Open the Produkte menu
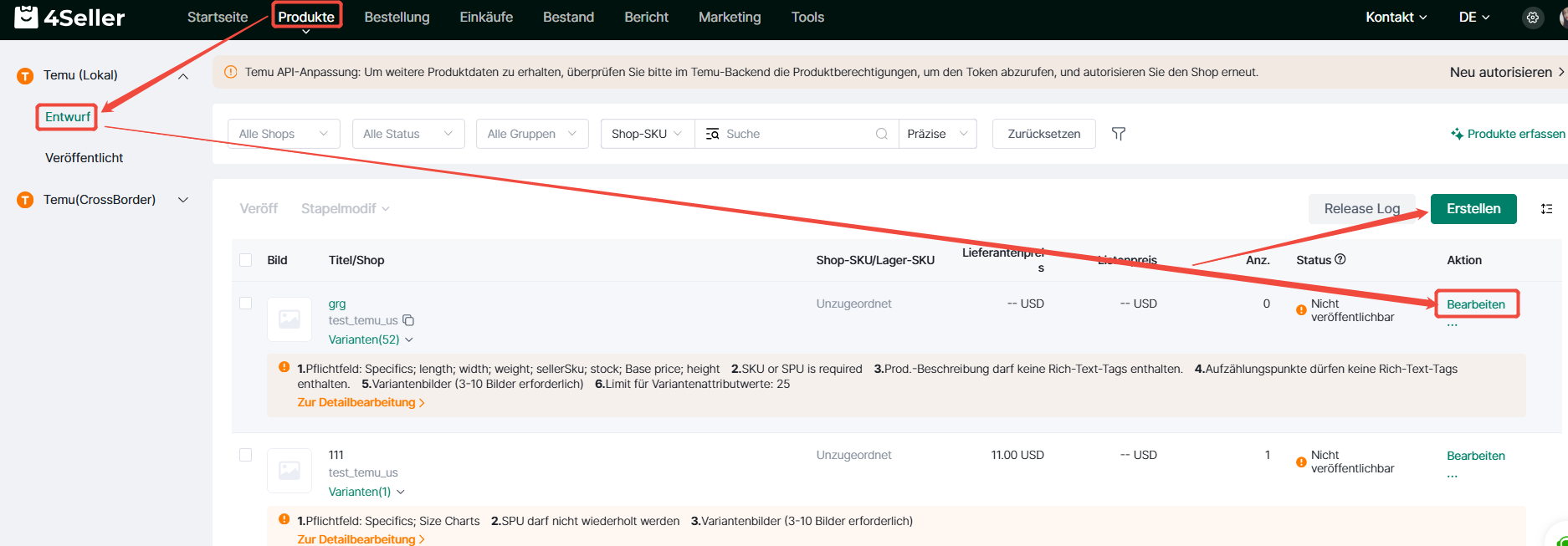Screen dimensions: 1568x546 [306, 17]
